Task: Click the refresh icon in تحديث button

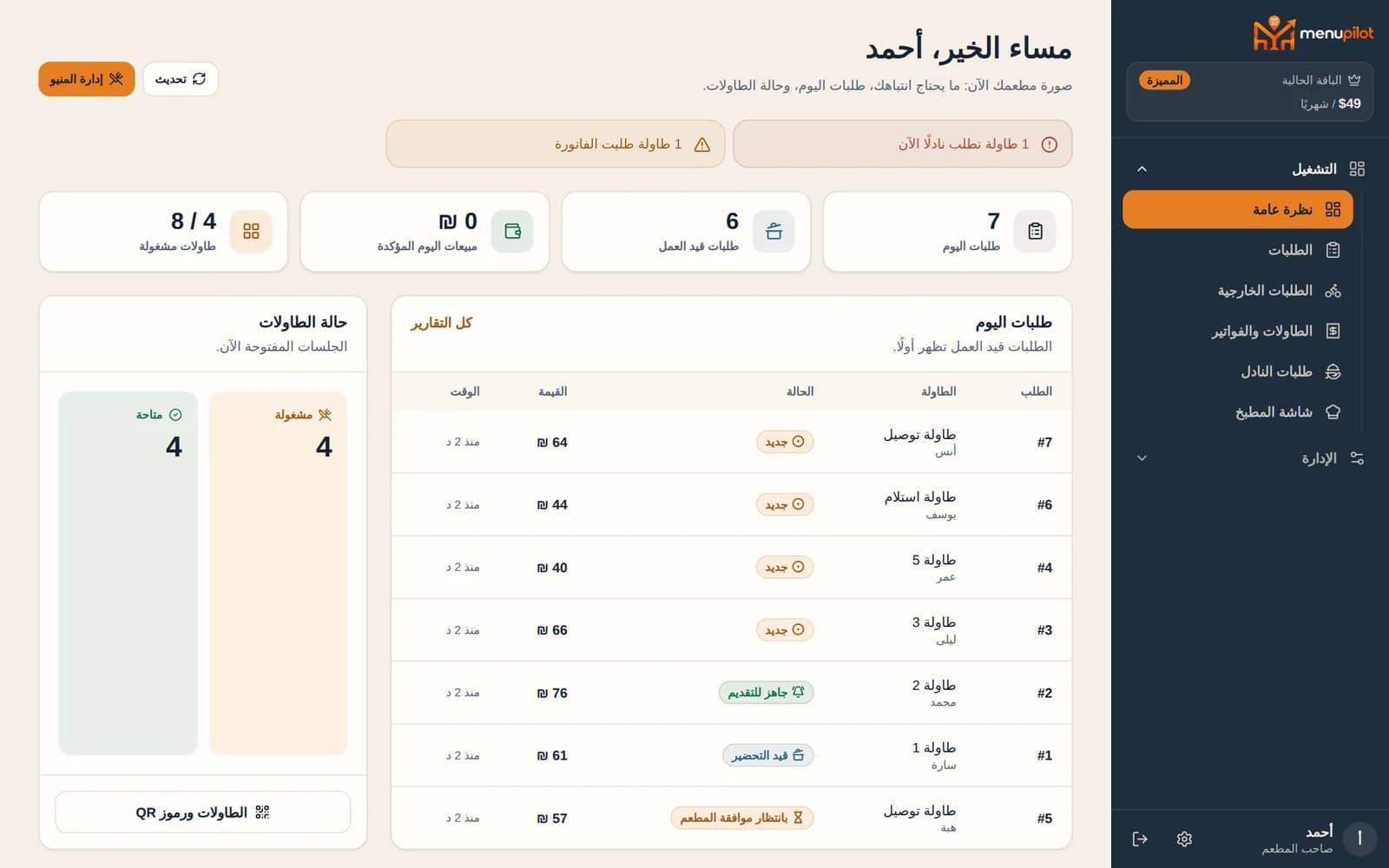Action: click(x=199, y=79)
